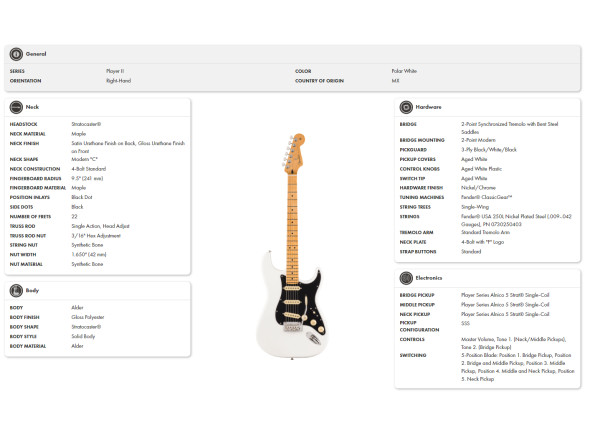Click the NUMBER OF FRETS label
590x434 pixels.
click(x=30, y=217)
